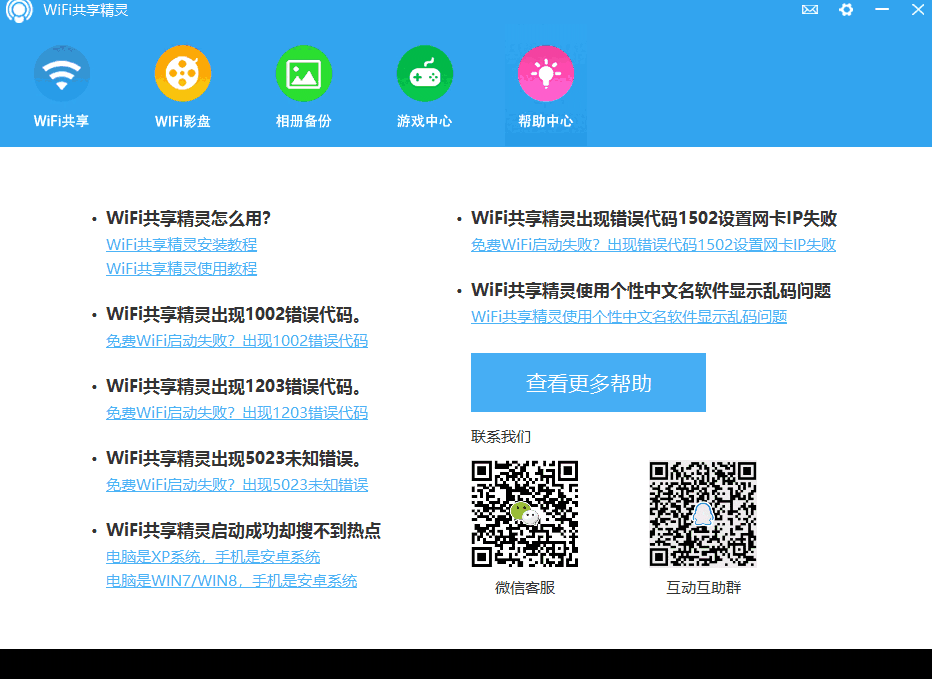Click heading WiFi共享精灵出现错误代码1502设置网卡IP失败
This screenshot has height=679, width=932.
[x=654, y=218]
